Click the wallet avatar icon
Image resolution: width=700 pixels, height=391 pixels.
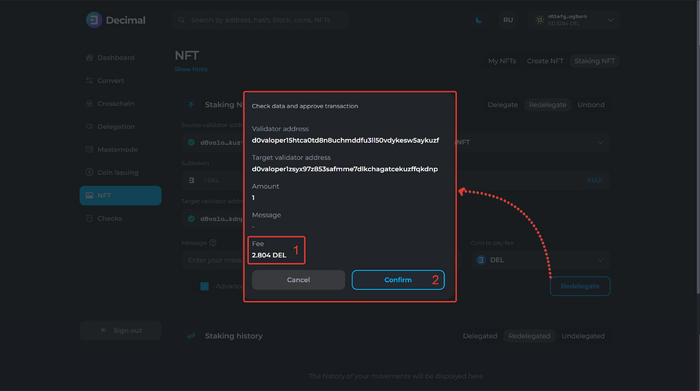[540, 20]
